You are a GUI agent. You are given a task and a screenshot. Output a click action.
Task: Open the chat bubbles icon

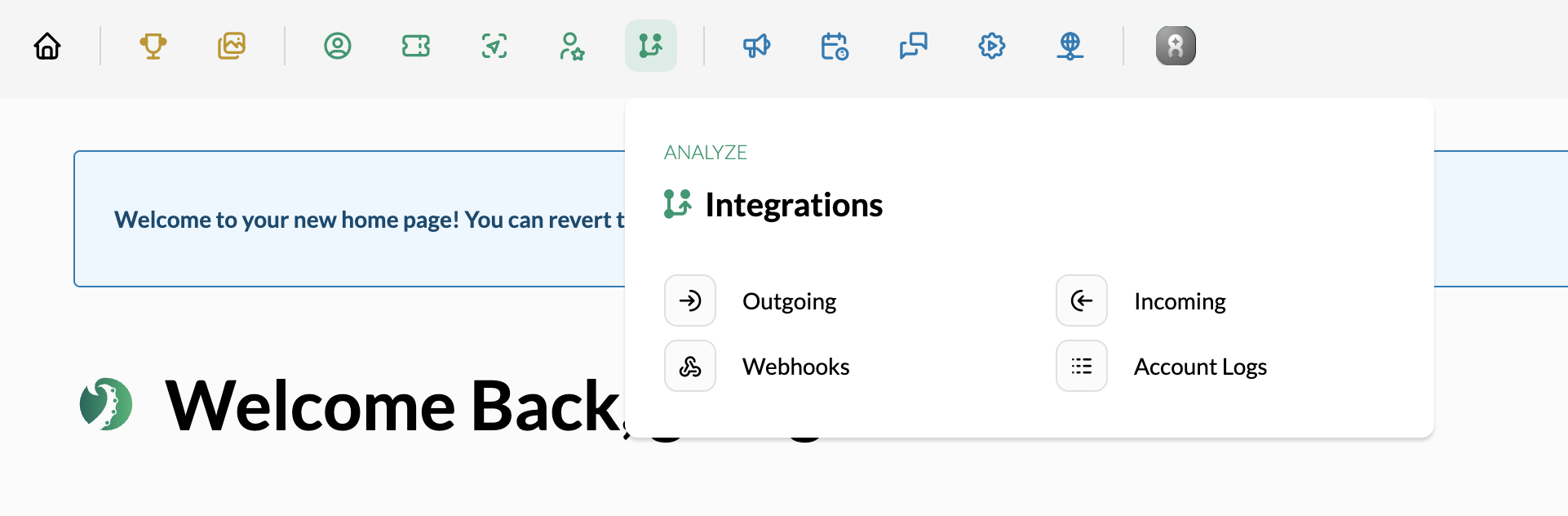pyautogui.click(x=913, y=46)
